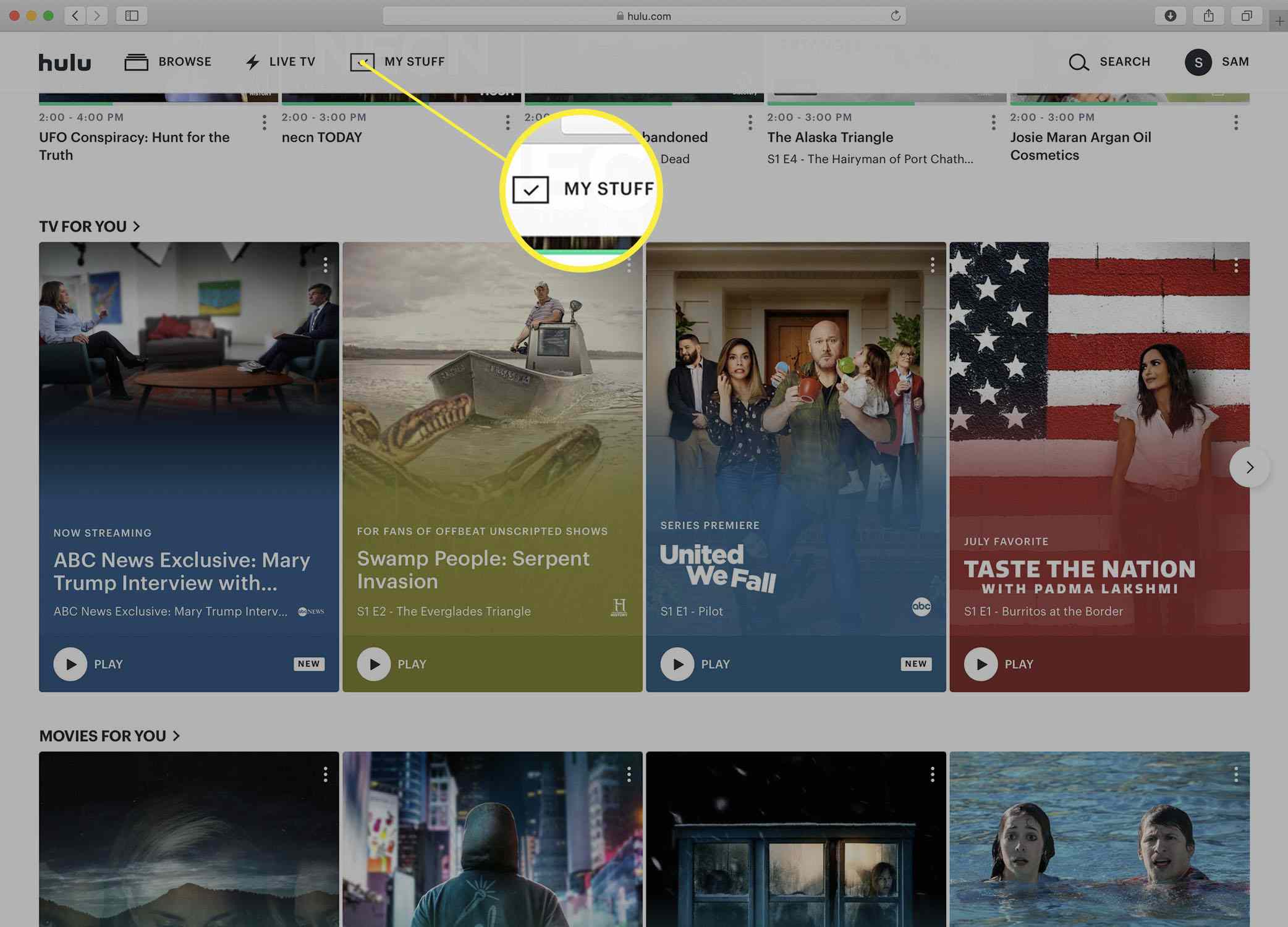The height and width of the screenshot is (927, 1288).
Task: Click S1 E4 - The Hairyman of Port Chath... subtitle
Action: (x=870, y=159)
